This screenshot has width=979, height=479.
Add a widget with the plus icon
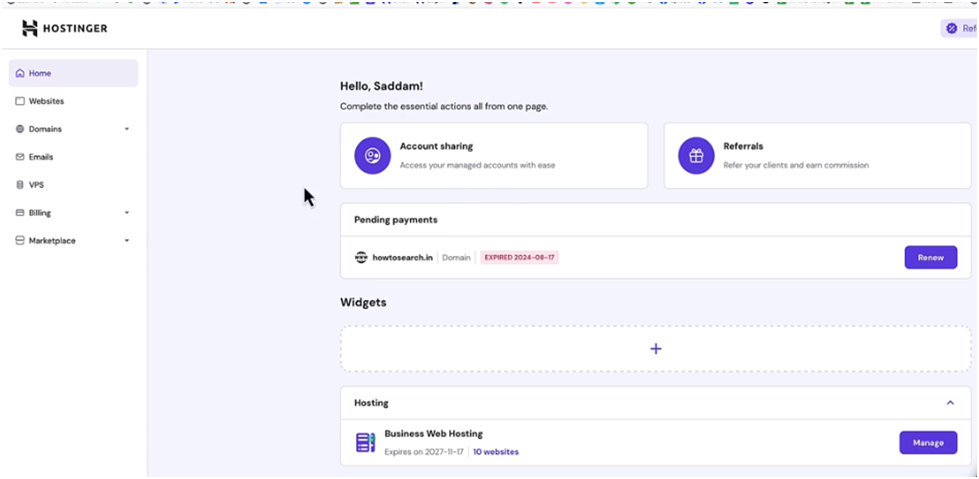pyautogui.click(x=656, y=348)
